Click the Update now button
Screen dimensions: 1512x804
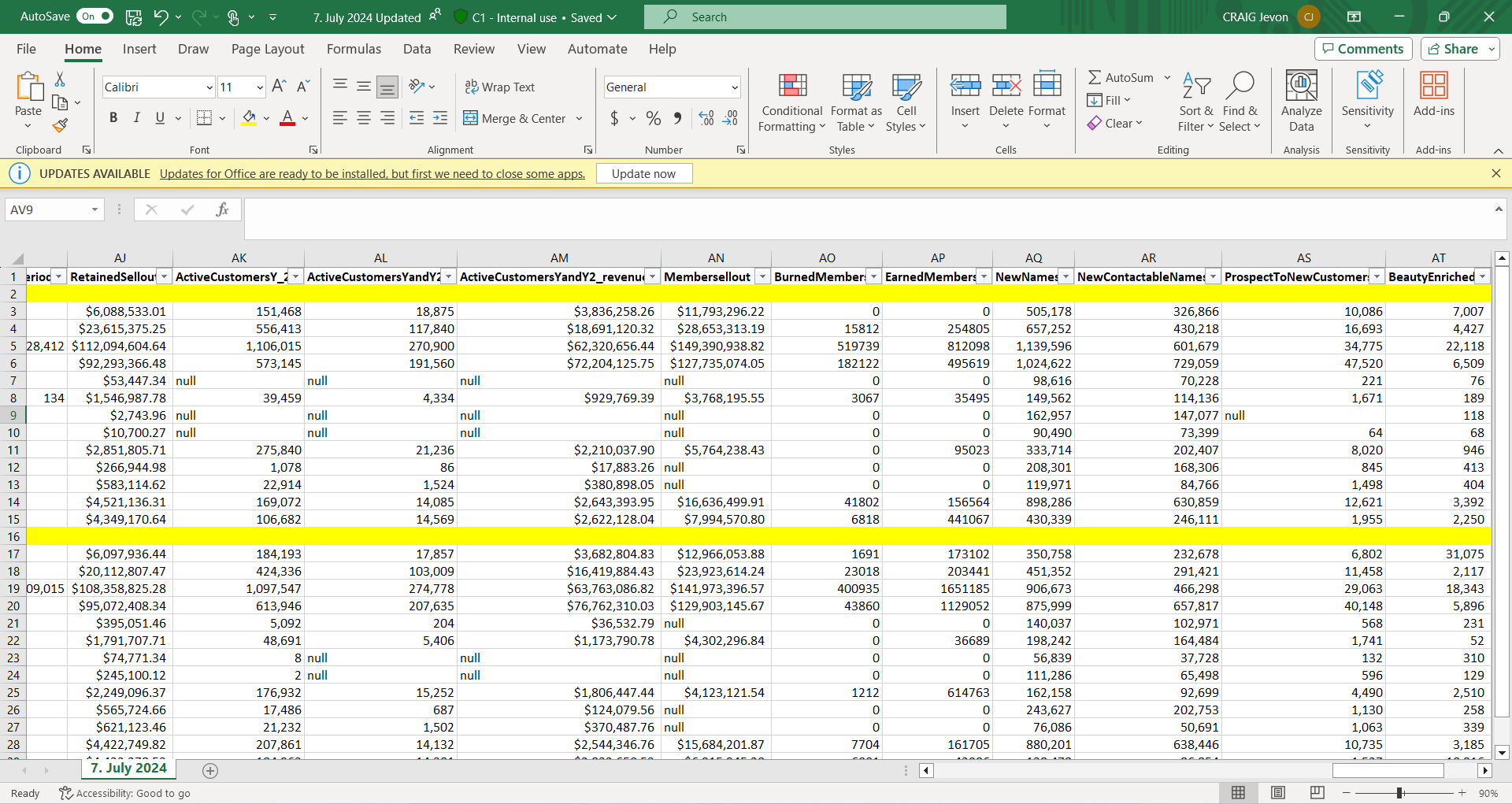tap(643, 173)
